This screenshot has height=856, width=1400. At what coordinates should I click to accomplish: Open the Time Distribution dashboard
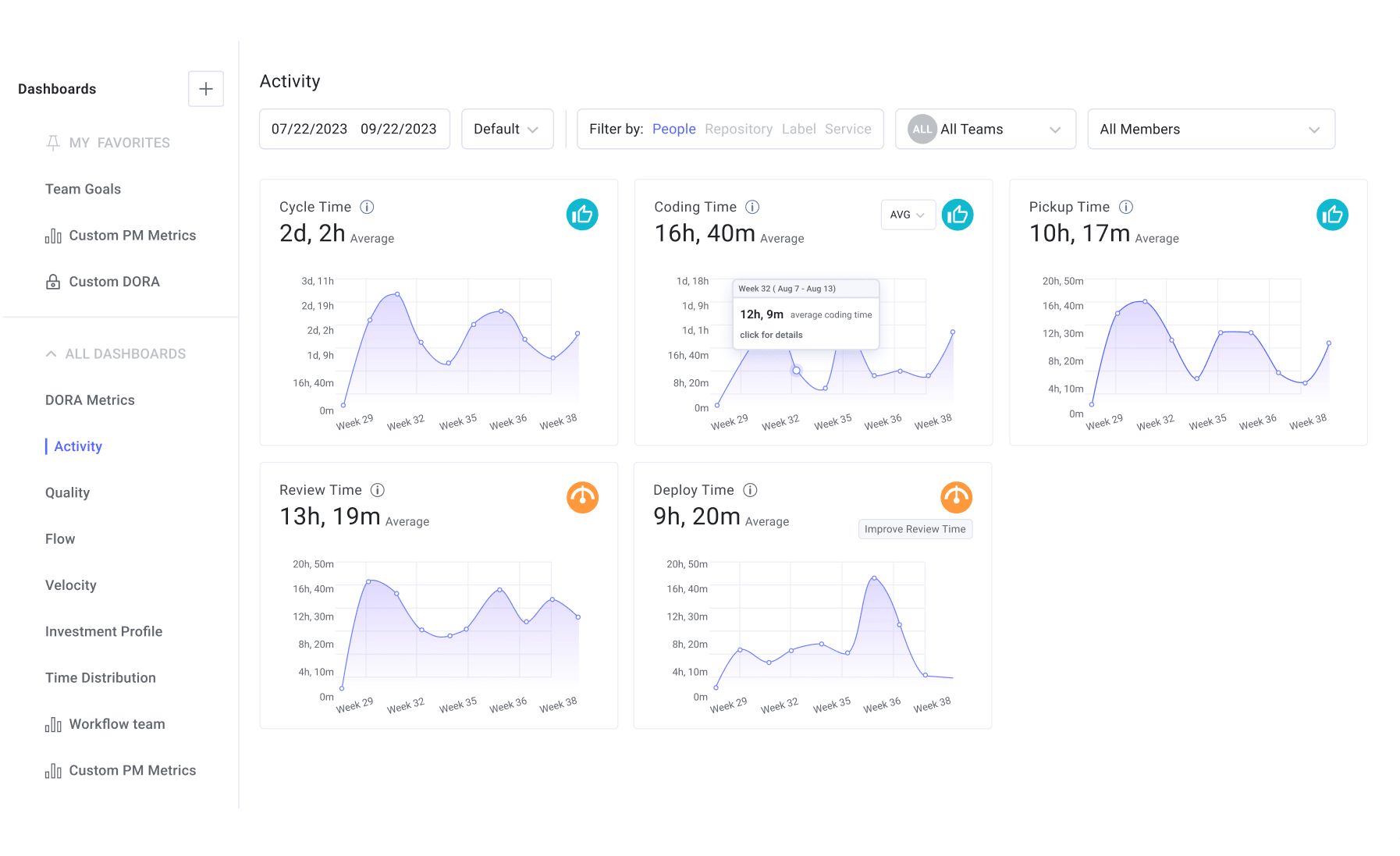[x=100, y=677]
